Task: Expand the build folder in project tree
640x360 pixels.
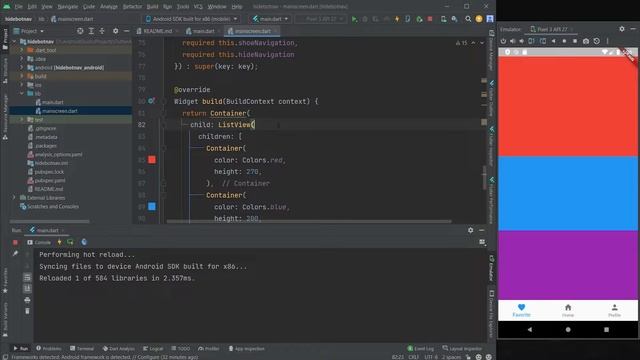Action: tap(22, 76)
